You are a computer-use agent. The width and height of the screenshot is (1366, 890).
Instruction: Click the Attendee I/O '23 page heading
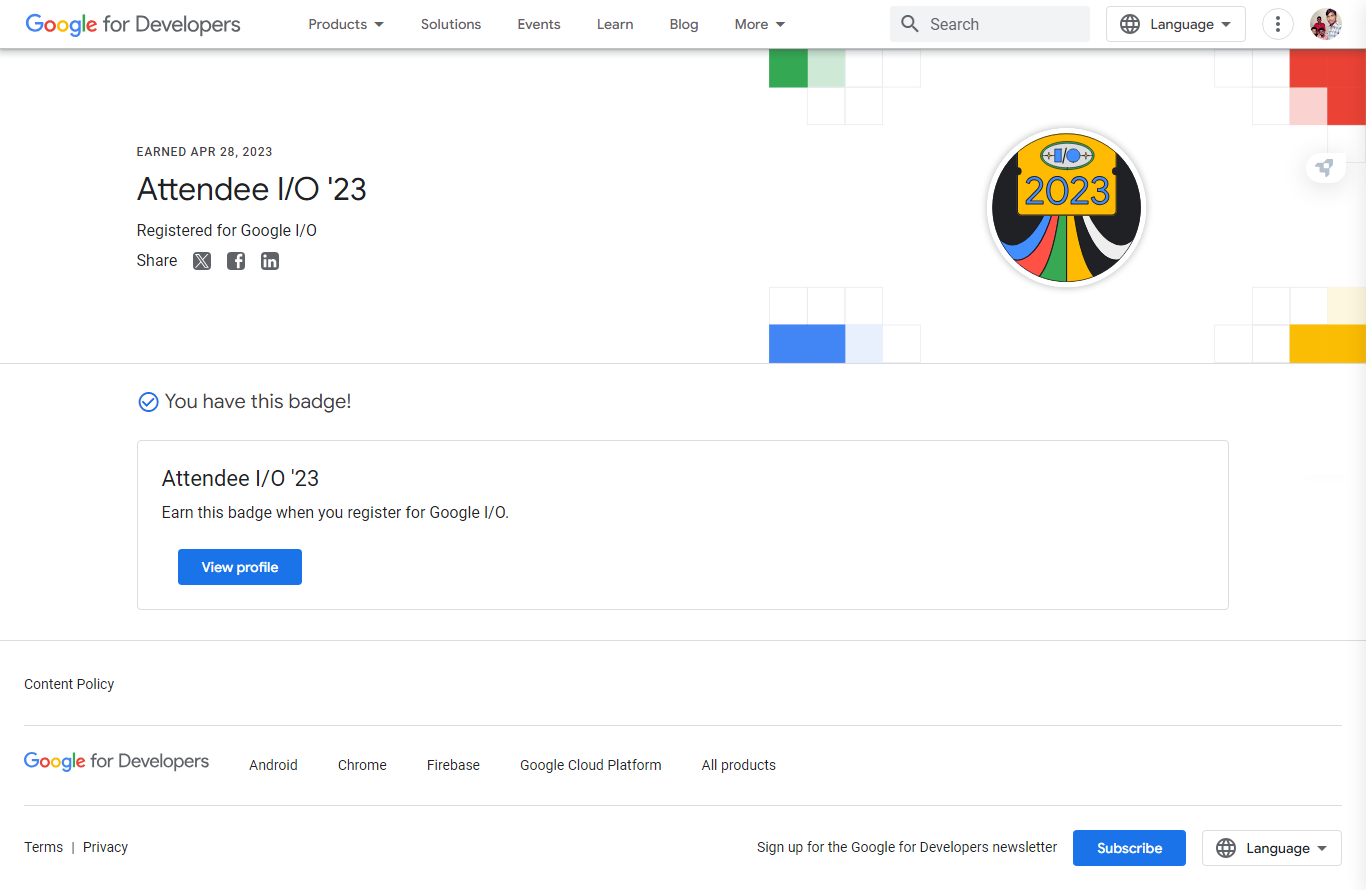click(252, 189)
